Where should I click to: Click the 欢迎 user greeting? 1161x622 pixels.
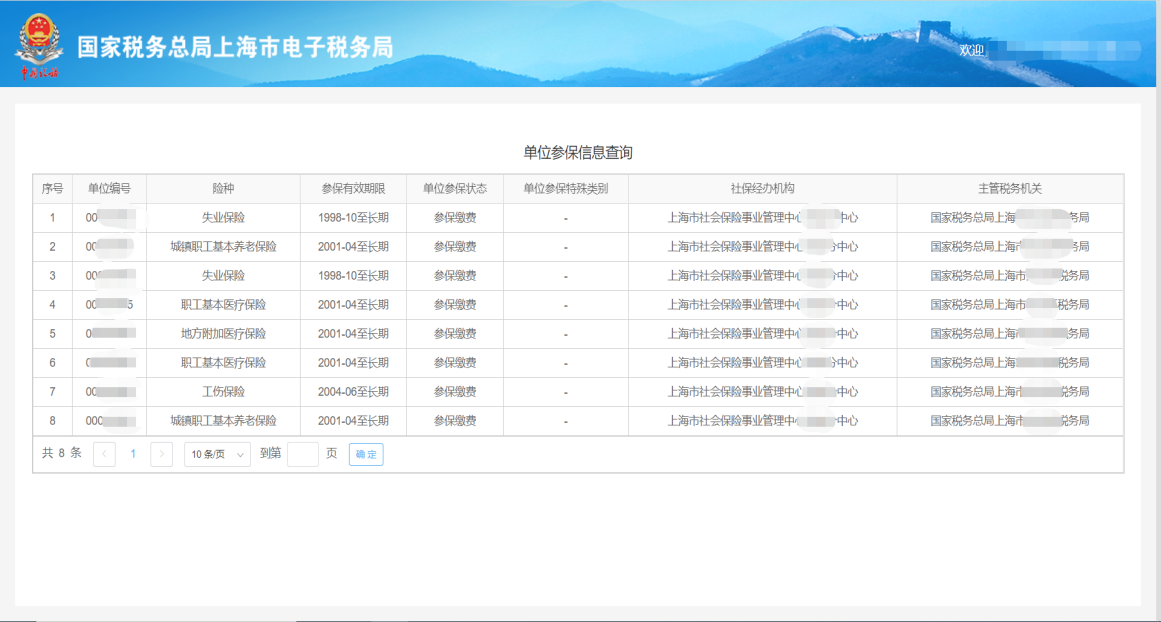pyautogui.click(x=971, y=50)
